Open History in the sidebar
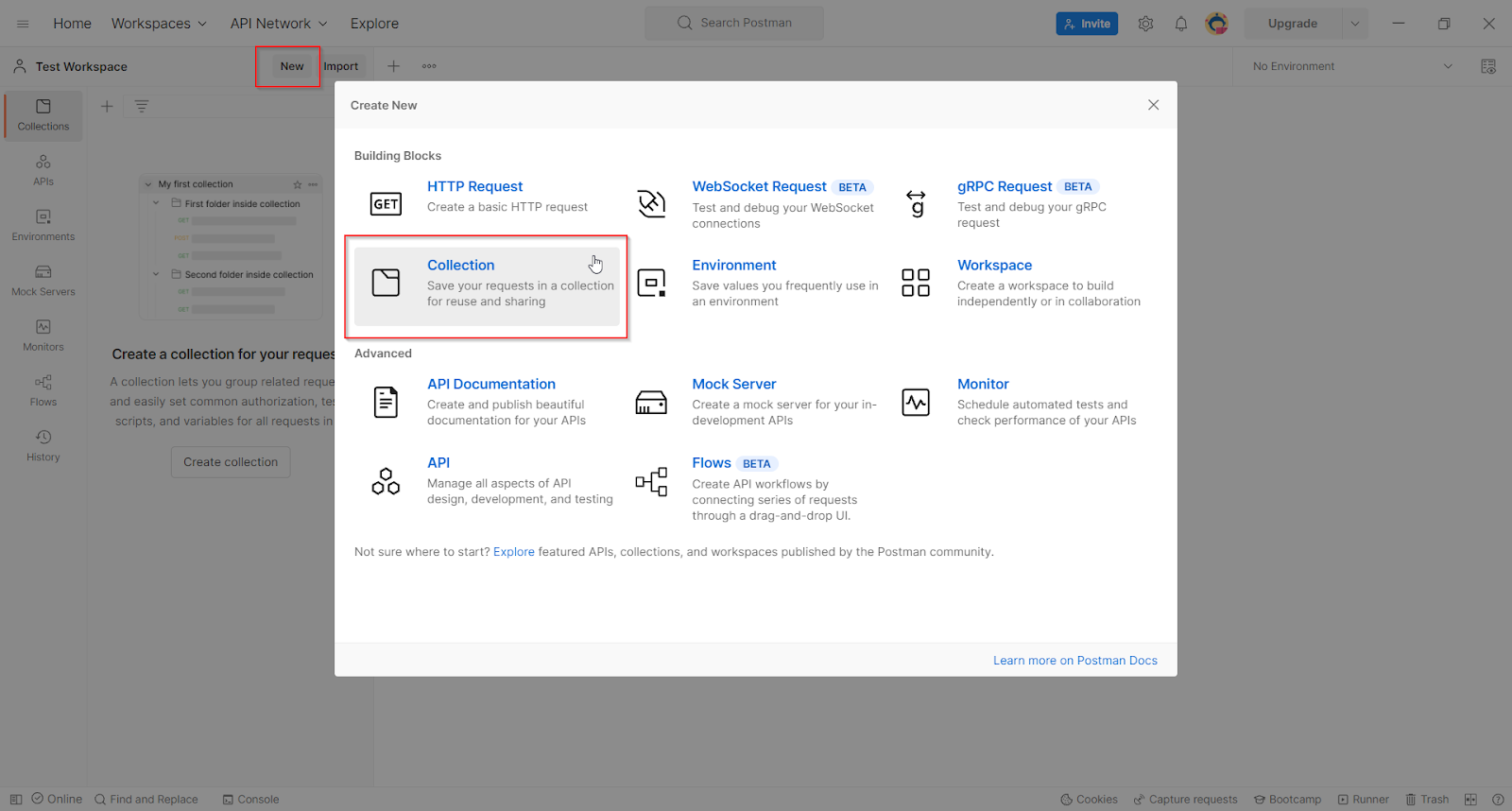1512x811 pixels. tap(43, 445)
